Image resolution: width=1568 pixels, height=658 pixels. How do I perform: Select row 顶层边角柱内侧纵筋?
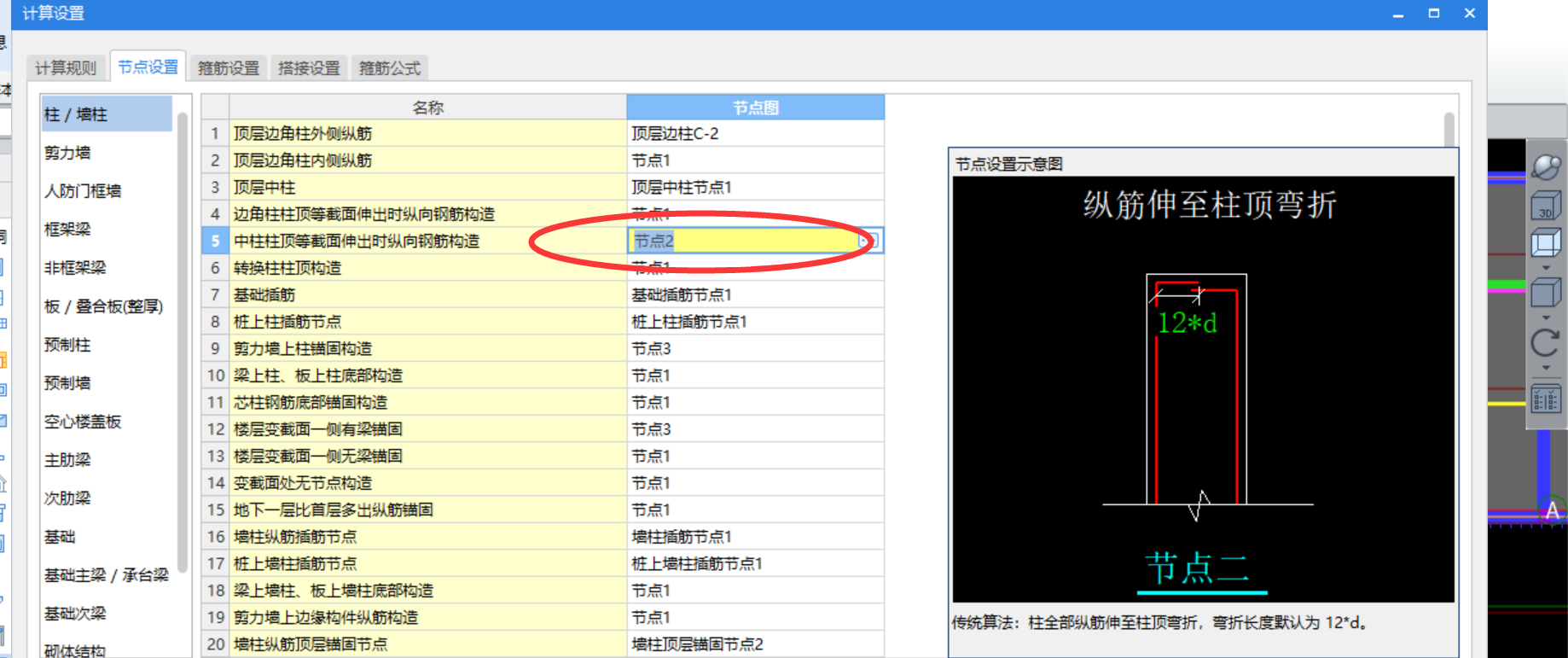click(428, 160)
